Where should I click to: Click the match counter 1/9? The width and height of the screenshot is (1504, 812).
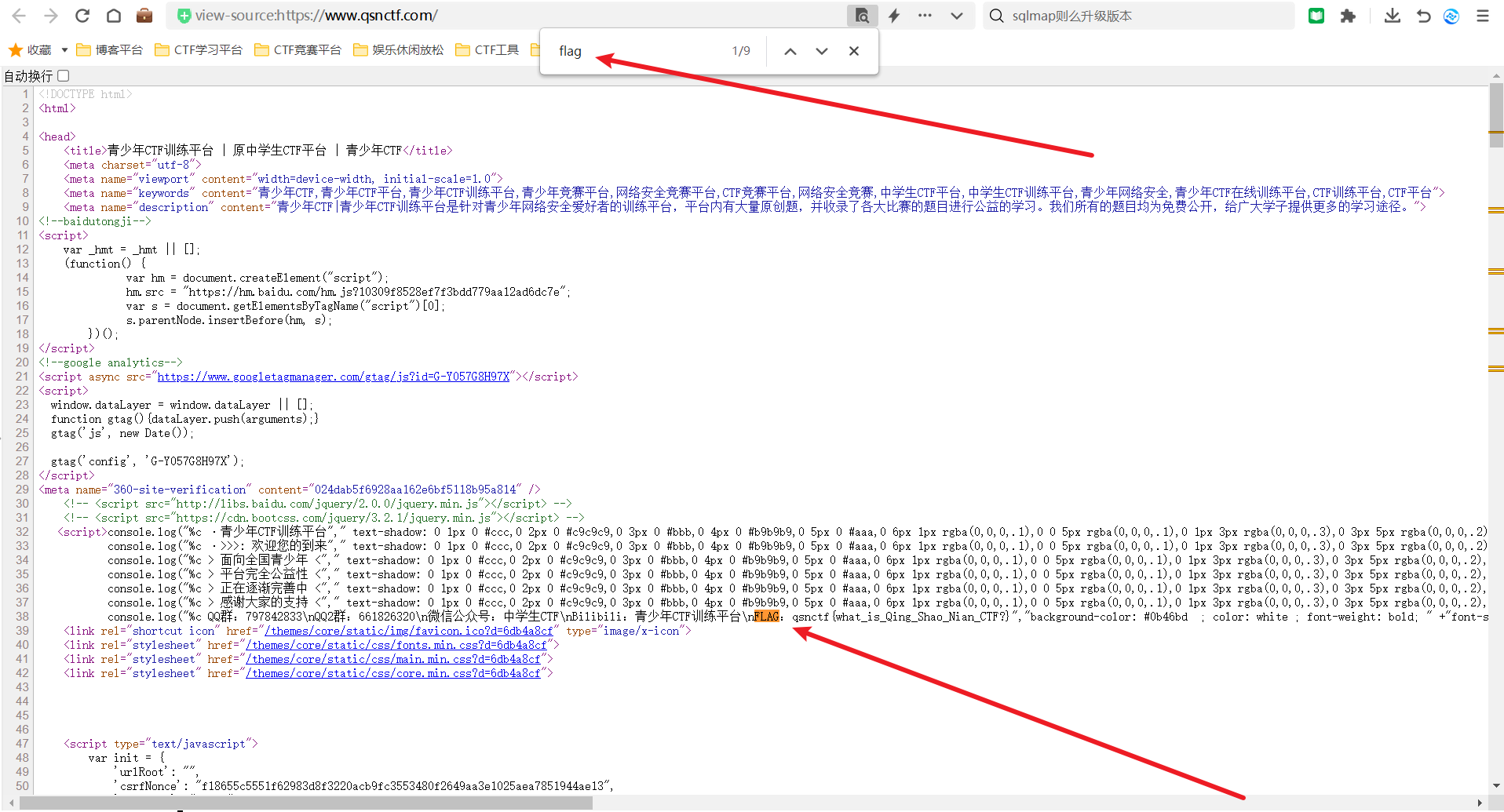click(x=741, y=51)
